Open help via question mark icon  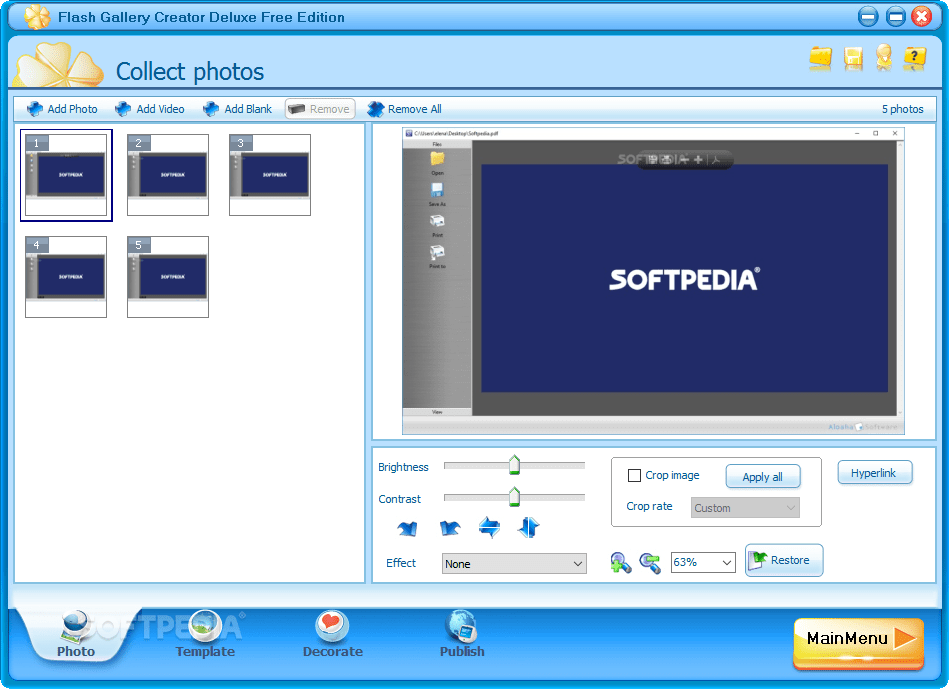click(915, 59)
